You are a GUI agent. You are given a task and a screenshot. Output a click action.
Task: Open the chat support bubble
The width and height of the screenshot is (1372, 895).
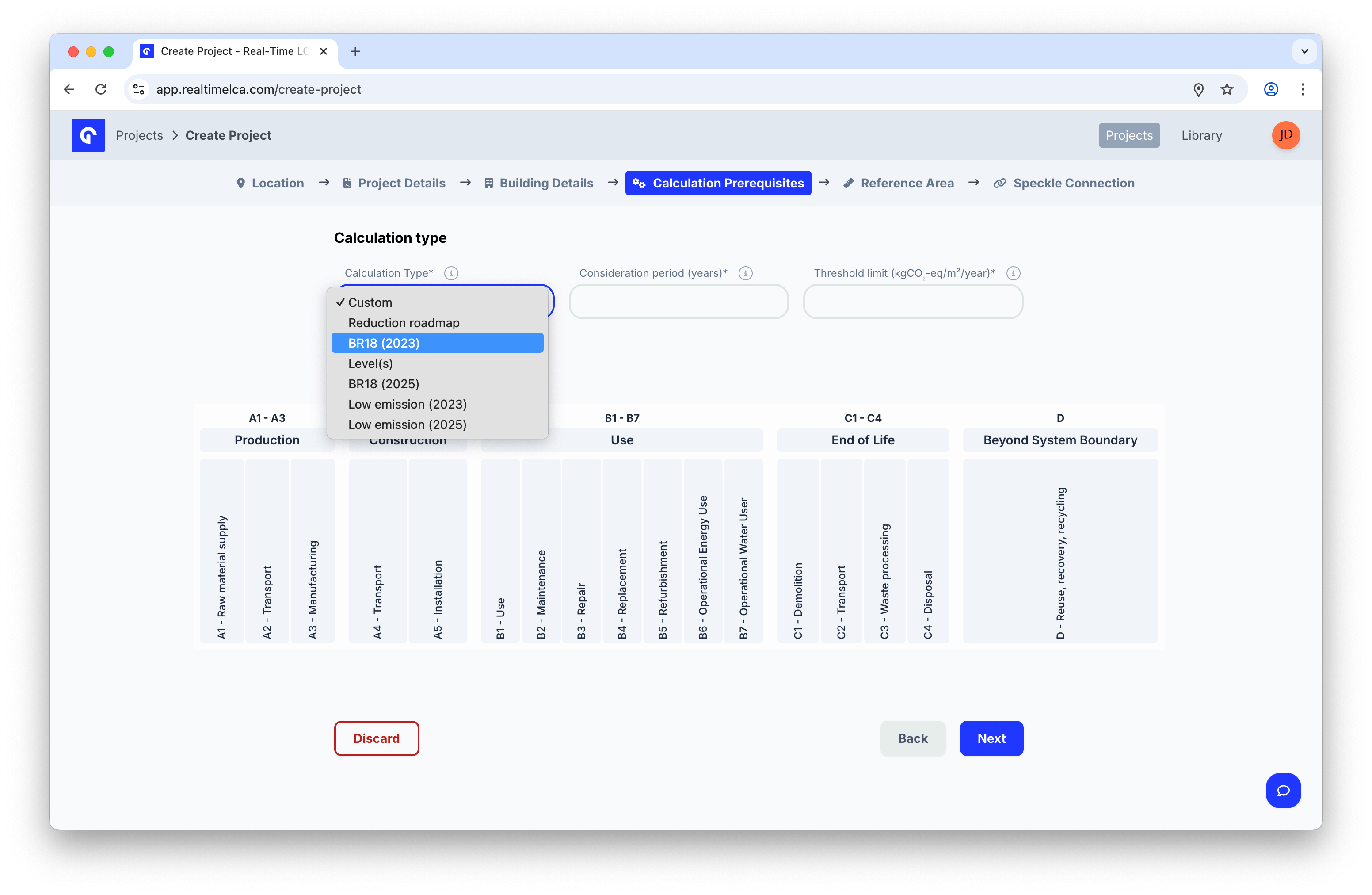click(1283, 790)
